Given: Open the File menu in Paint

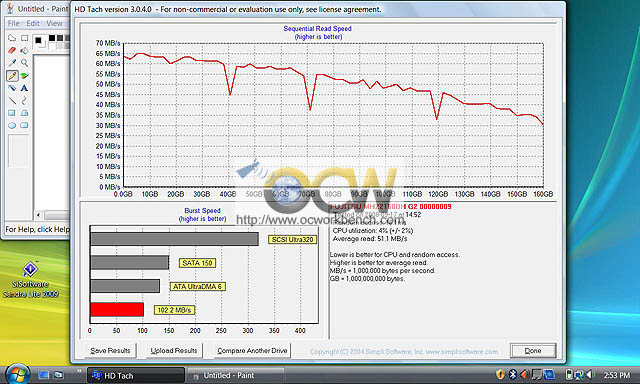Looking at the screenshot, I should coord(13,23).
